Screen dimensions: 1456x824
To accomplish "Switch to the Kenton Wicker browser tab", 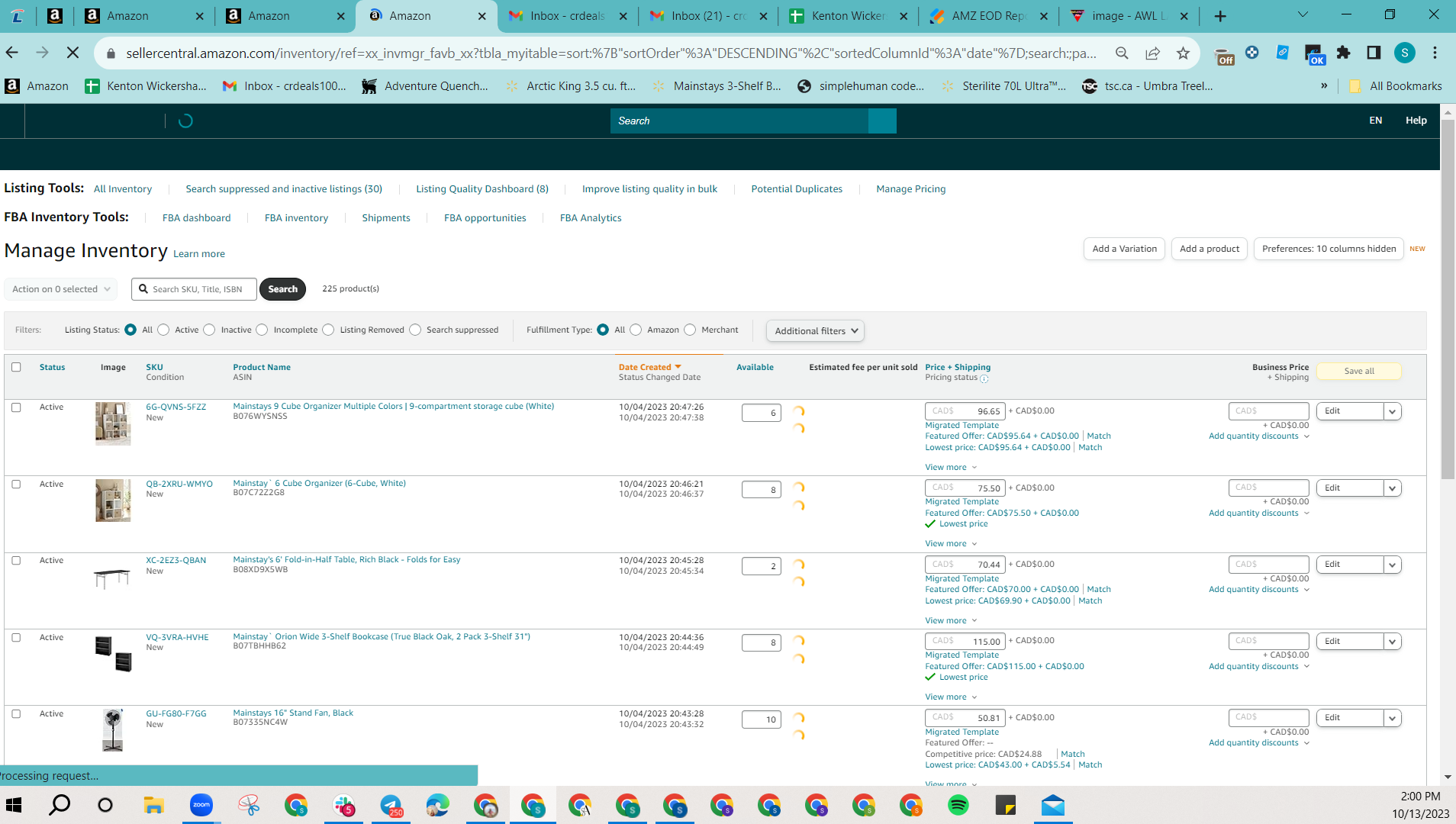I will pyautogui.click(x=848, y=16).
